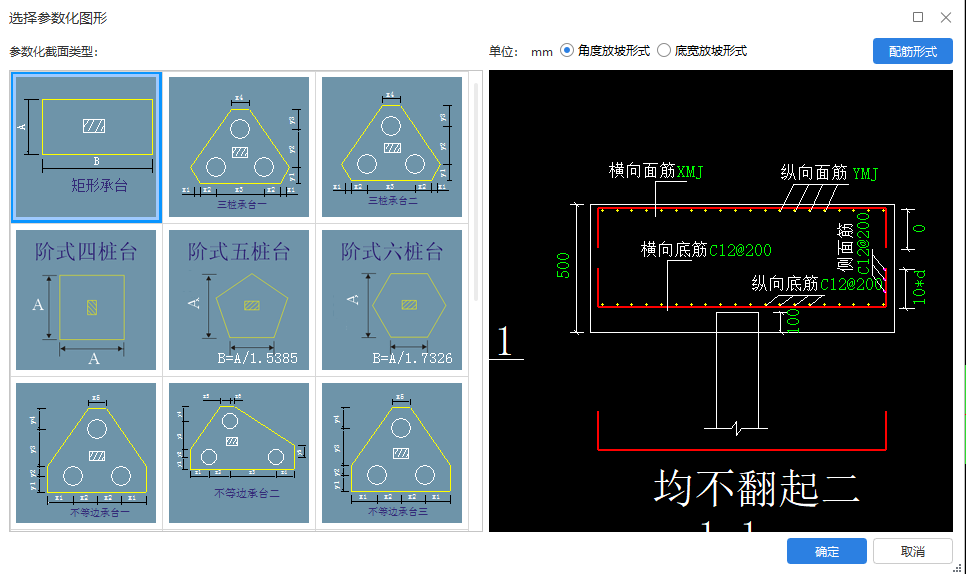The height and width of the screenshot is (574, 966).
Task: Edit 纵向面筋 YMJ value in diagram
Action: [866, 174]
